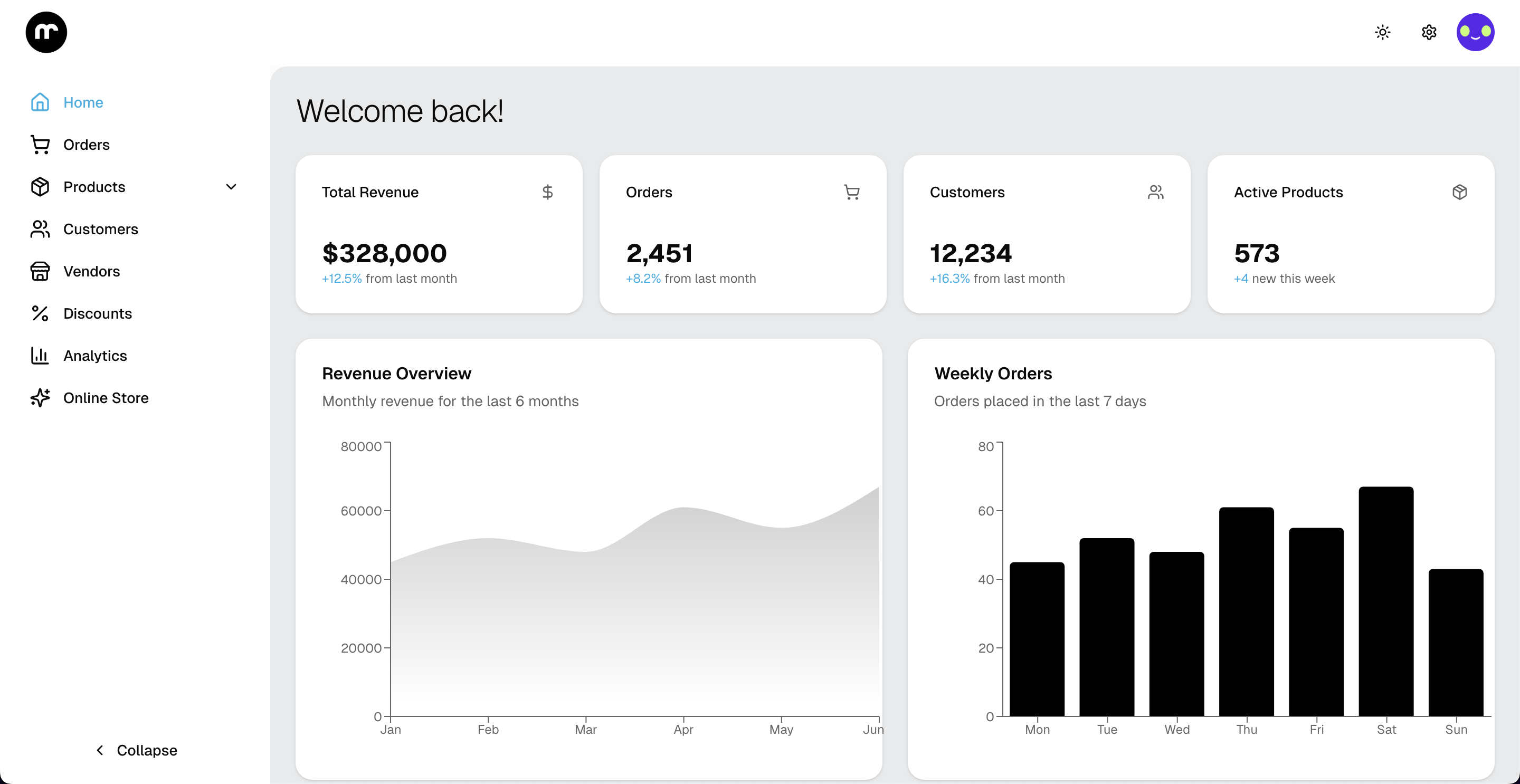1520x784 pixels.
Task: Toggle light/dark mode with the sun icon
Action: (1383, 32)
